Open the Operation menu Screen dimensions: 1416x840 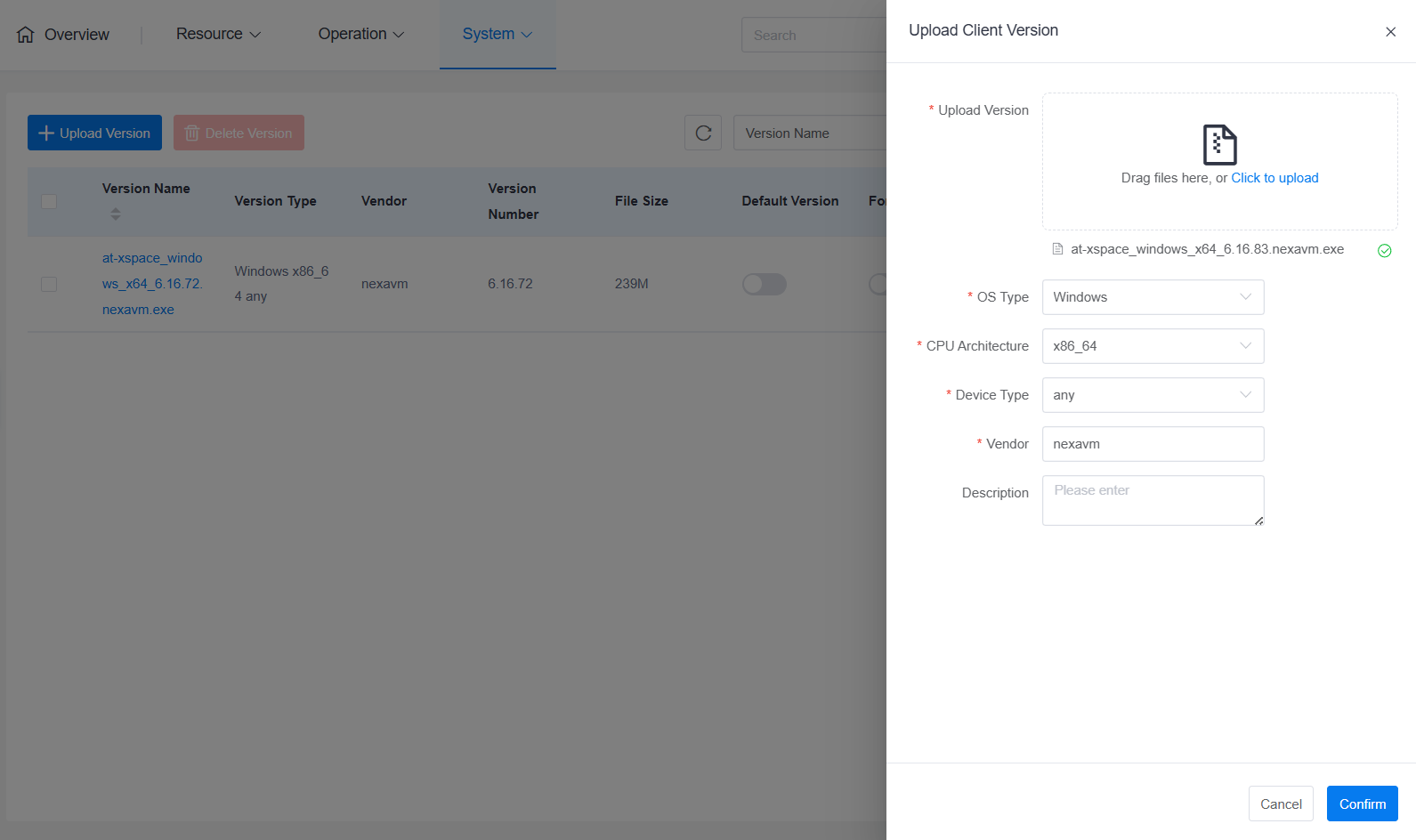[360, 34]
